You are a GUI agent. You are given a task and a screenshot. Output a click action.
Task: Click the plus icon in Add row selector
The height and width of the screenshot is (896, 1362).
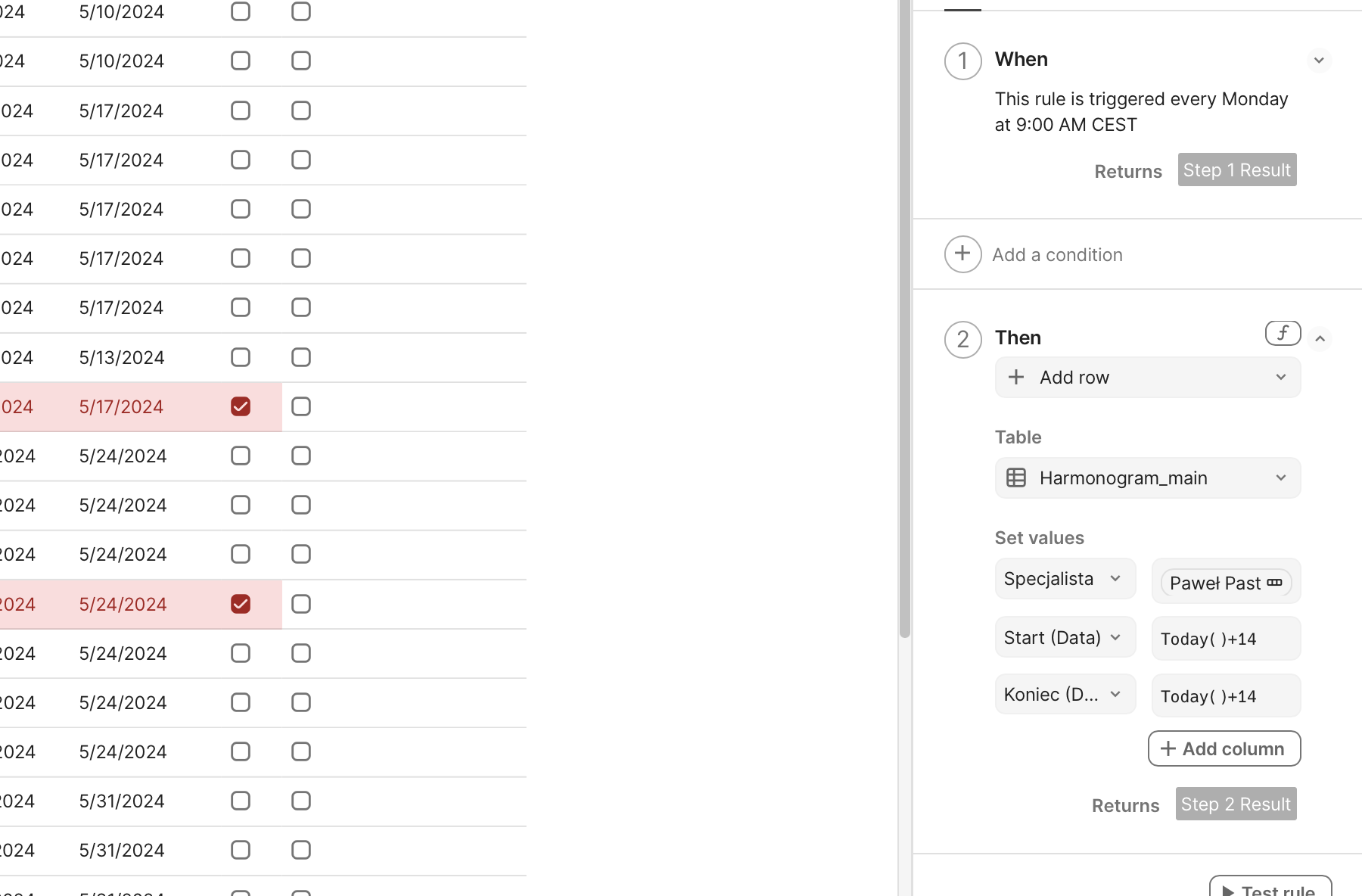pyautogui.click(x=1016, y=378)
